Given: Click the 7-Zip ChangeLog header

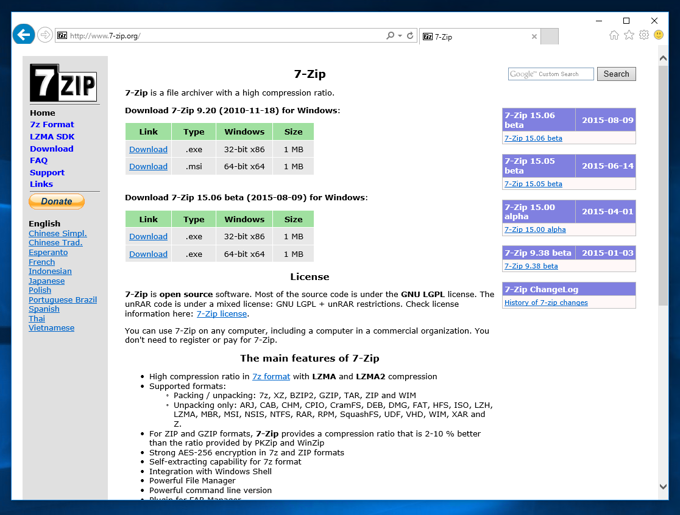Looking at the screenshot, I should tap(569, 289).
